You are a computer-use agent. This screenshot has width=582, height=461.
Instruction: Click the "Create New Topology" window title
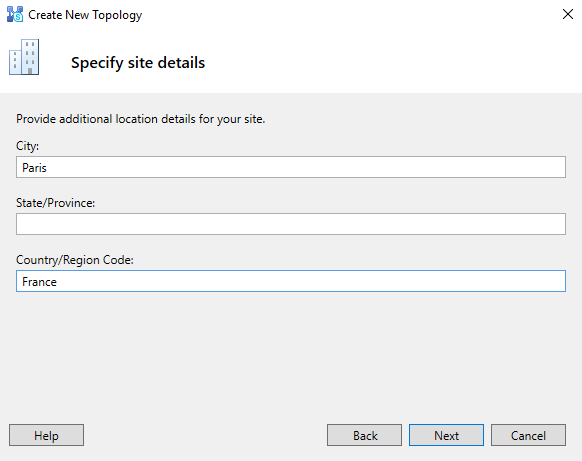[85, 15]
